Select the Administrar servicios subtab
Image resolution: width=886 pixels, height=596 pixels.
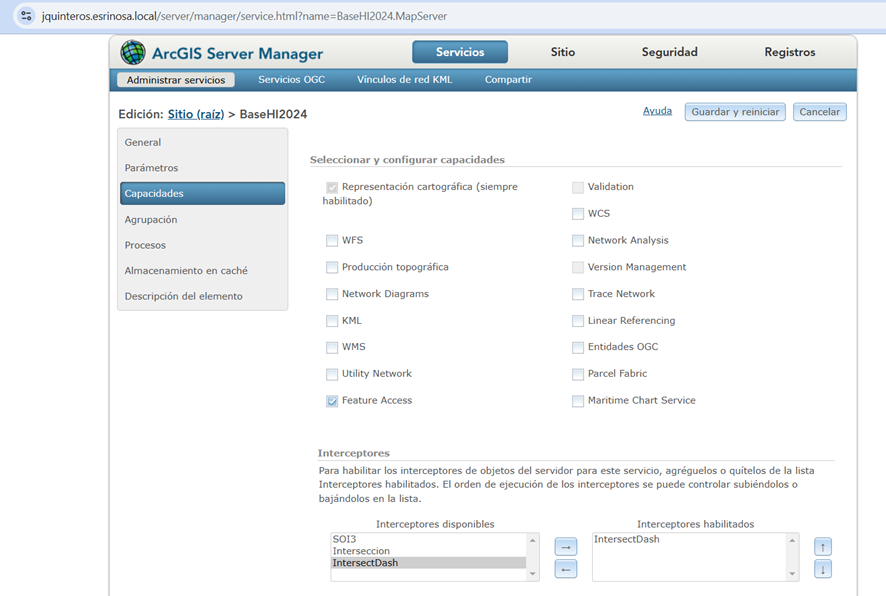point(176,80)
